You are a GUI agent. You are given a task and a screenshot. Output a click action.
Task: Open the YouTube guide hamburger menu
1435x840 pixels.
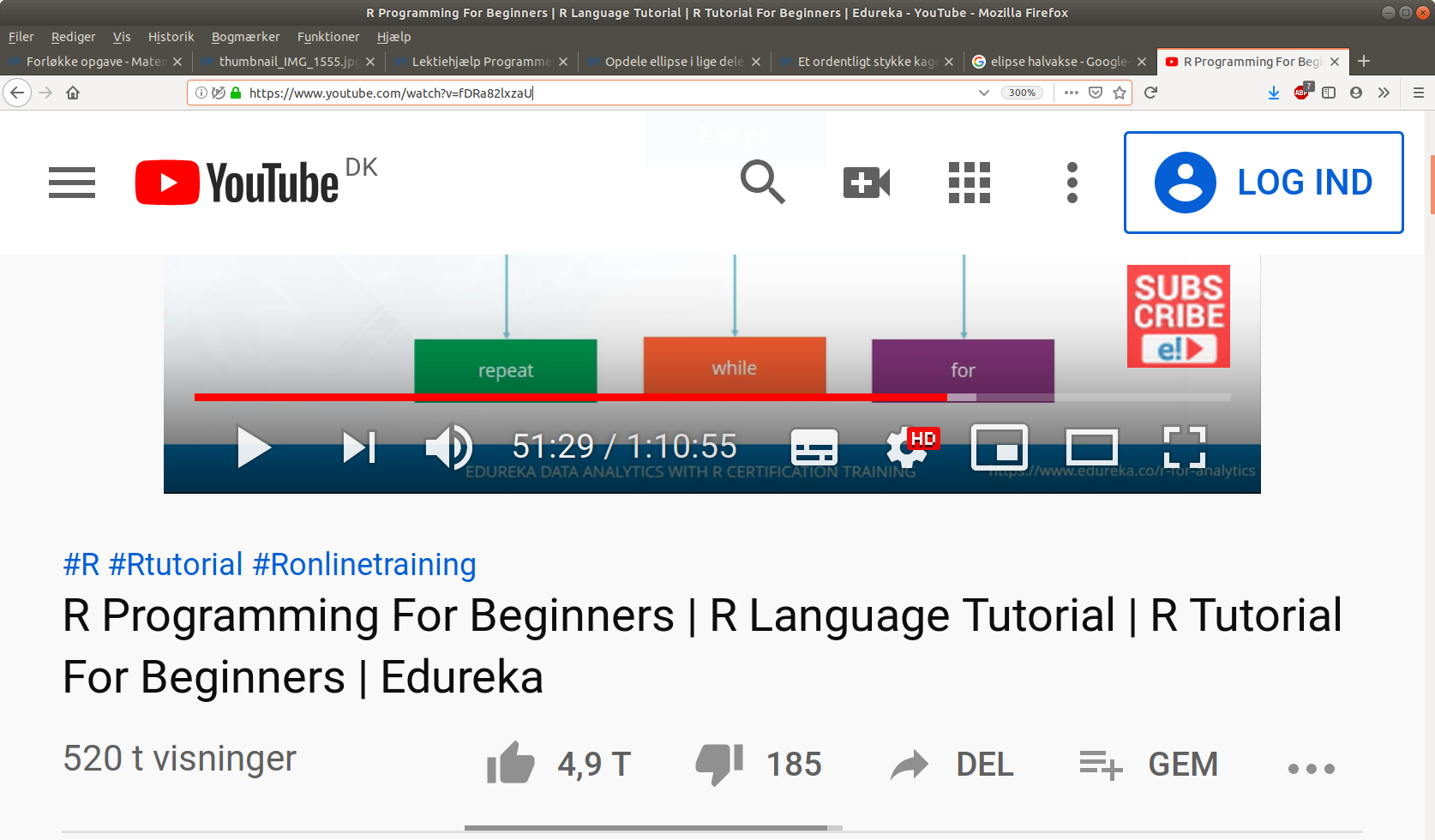tap(72, 183)
